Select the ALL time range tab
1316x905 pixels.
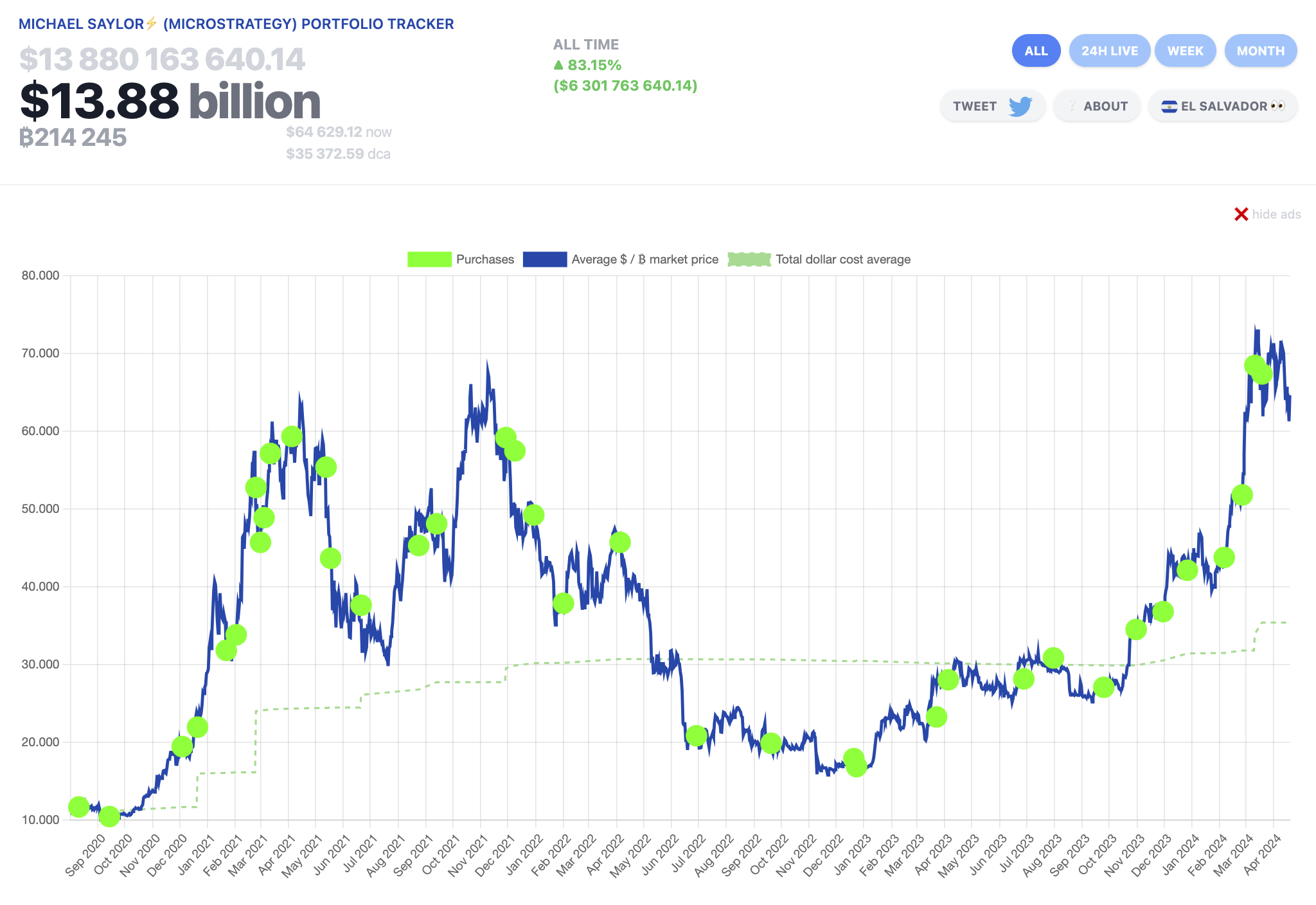coord(1036,51)
